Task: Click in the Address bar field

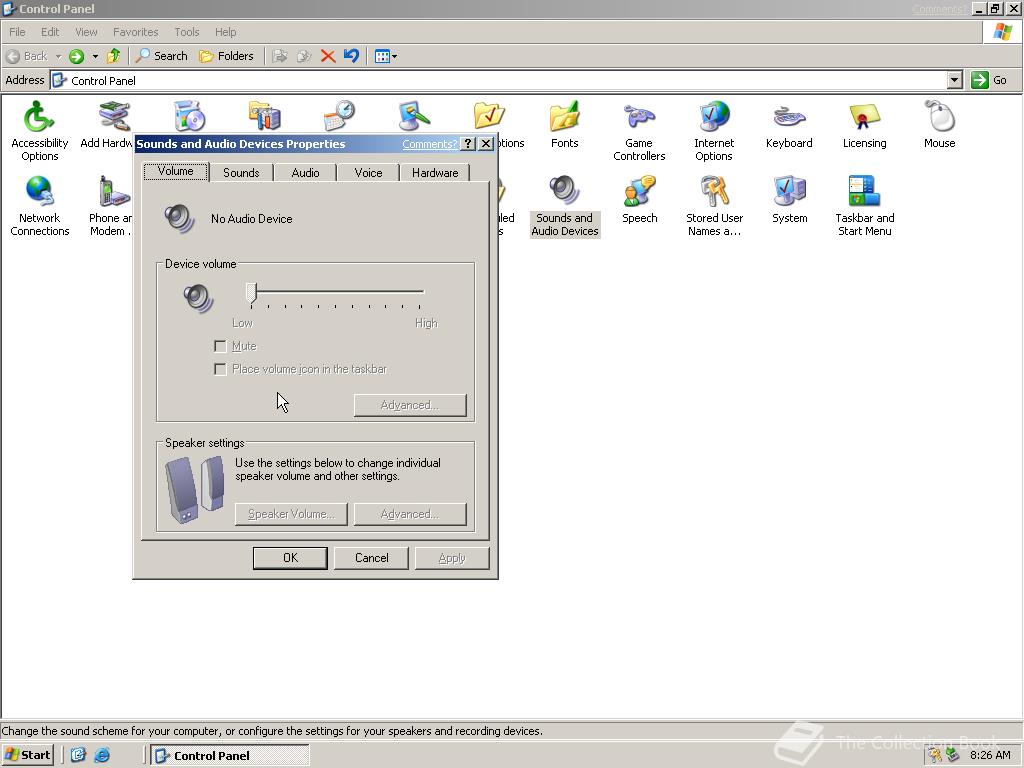Action: [499, 80]
